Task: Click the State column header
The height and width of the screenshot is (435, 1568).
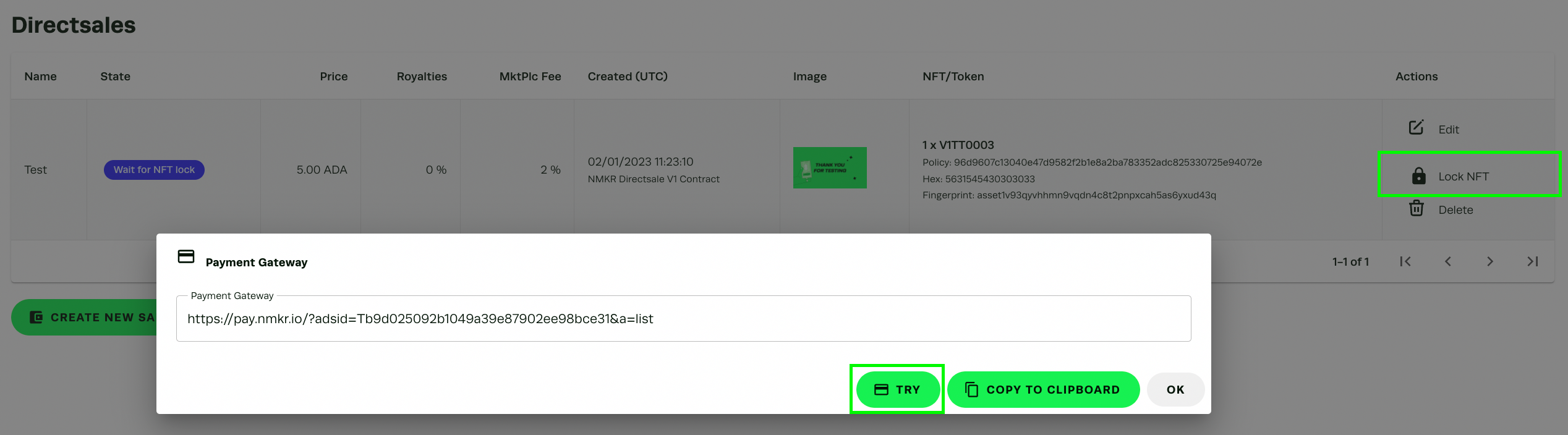Action: [x=115, y=77]
